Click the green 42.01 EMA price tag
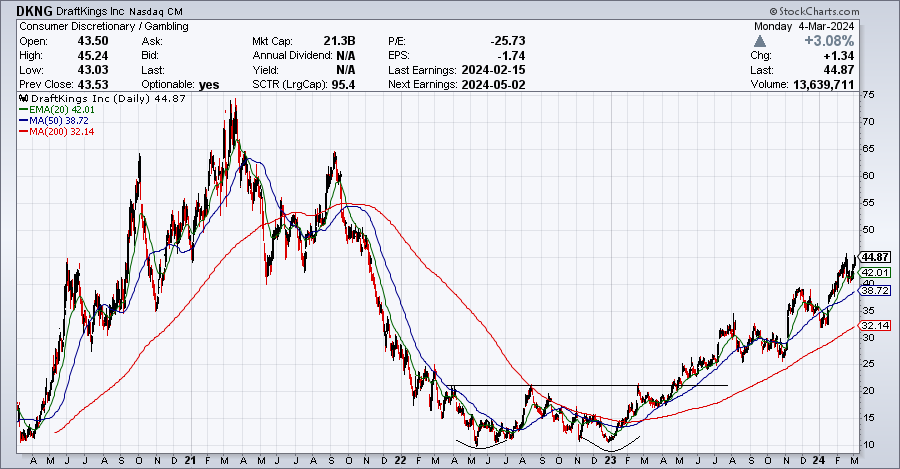 (x=875, y=273)
